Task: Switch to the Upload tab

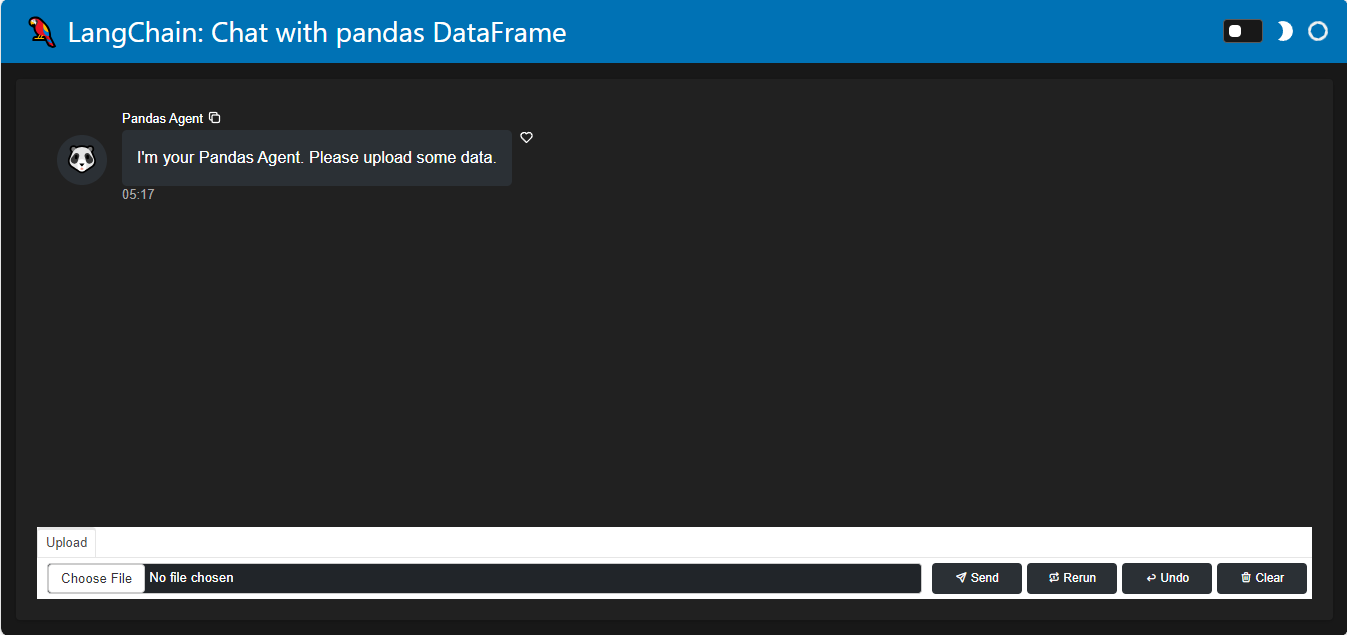Action: [66, 542]
